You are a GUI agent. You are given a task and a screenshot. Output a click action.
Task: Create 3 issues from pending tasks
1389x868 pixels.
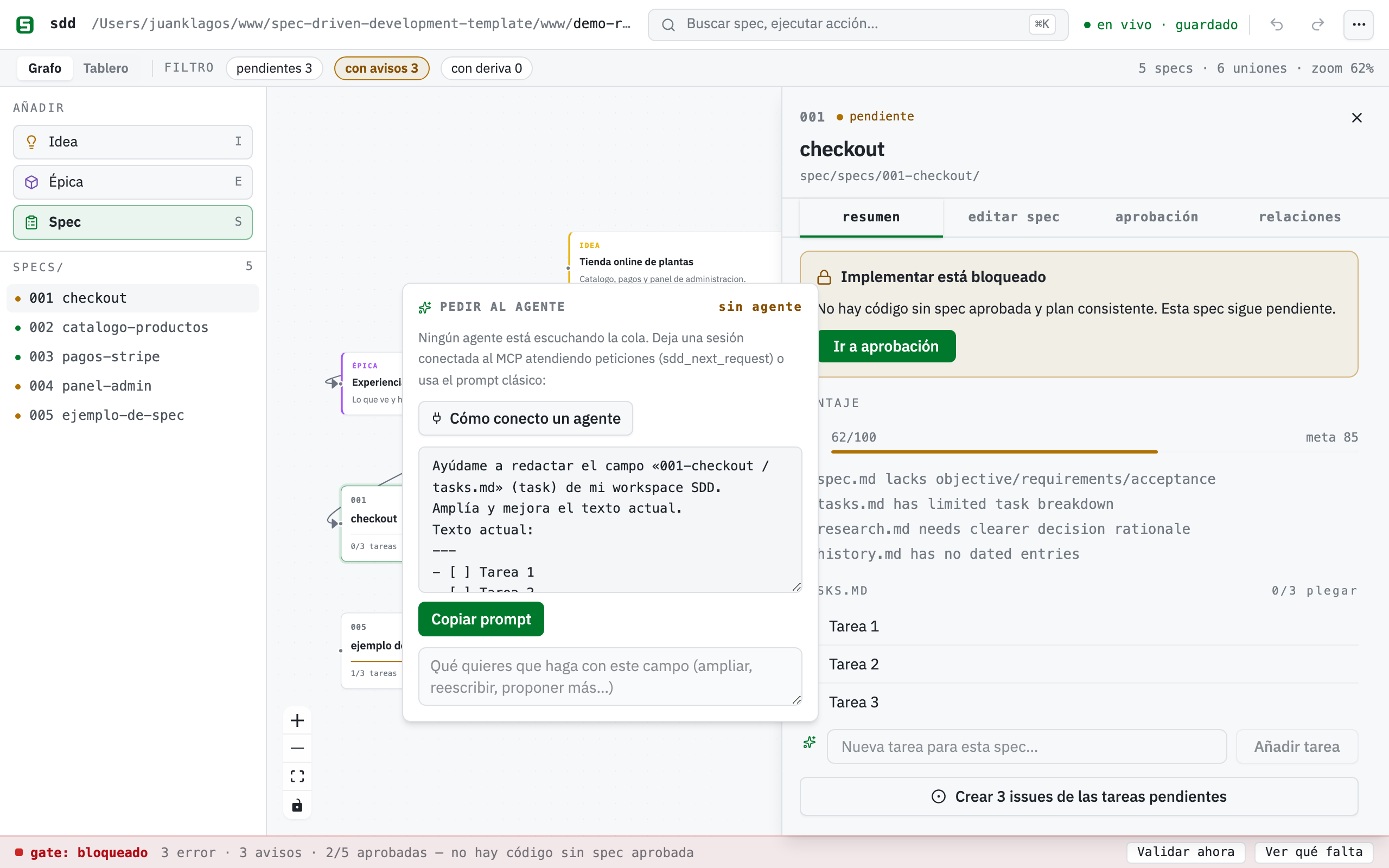(1079, 797)
